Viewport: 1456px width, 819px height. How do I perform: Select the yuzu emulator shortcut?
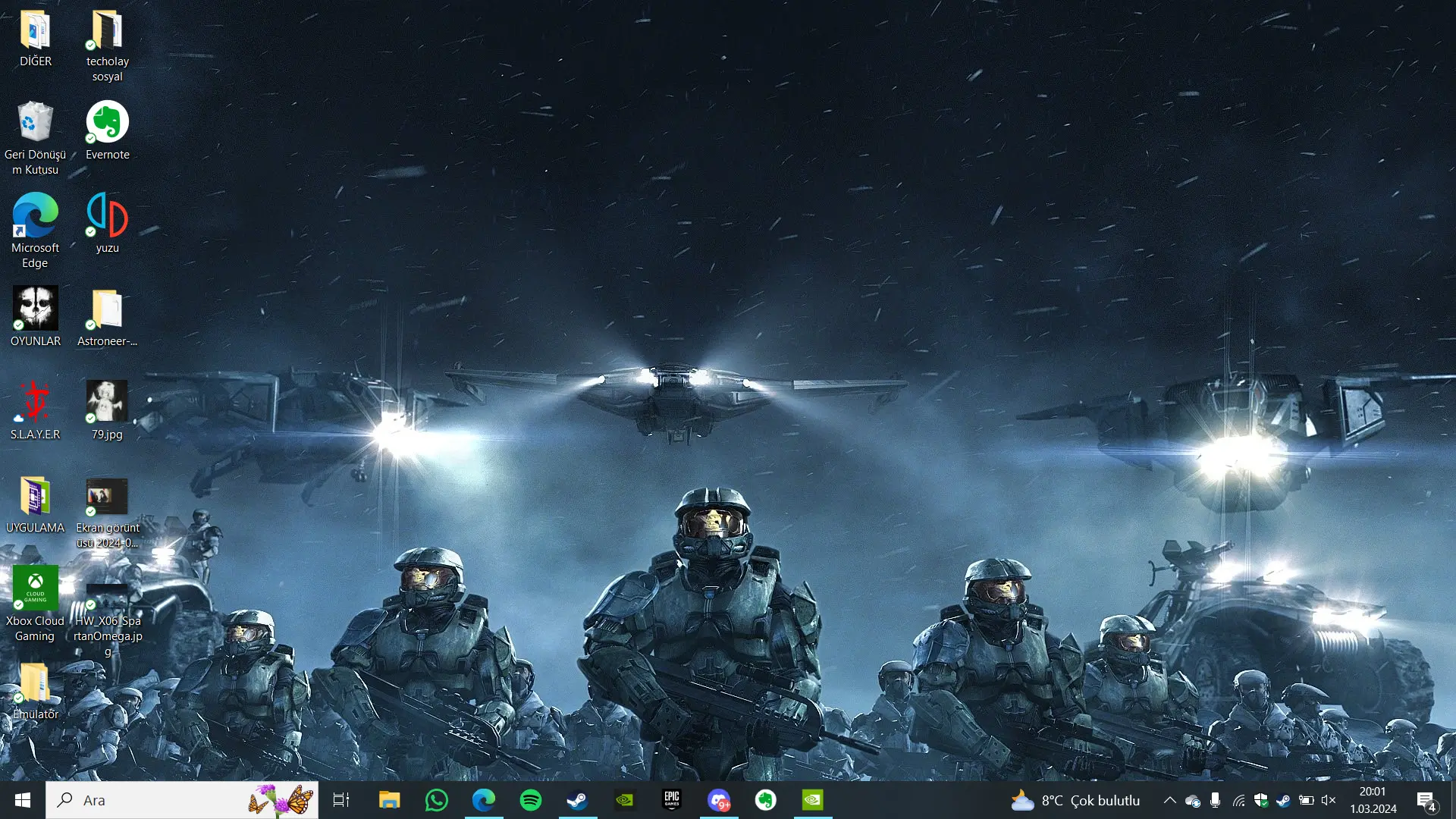click(x=107, y=223)
